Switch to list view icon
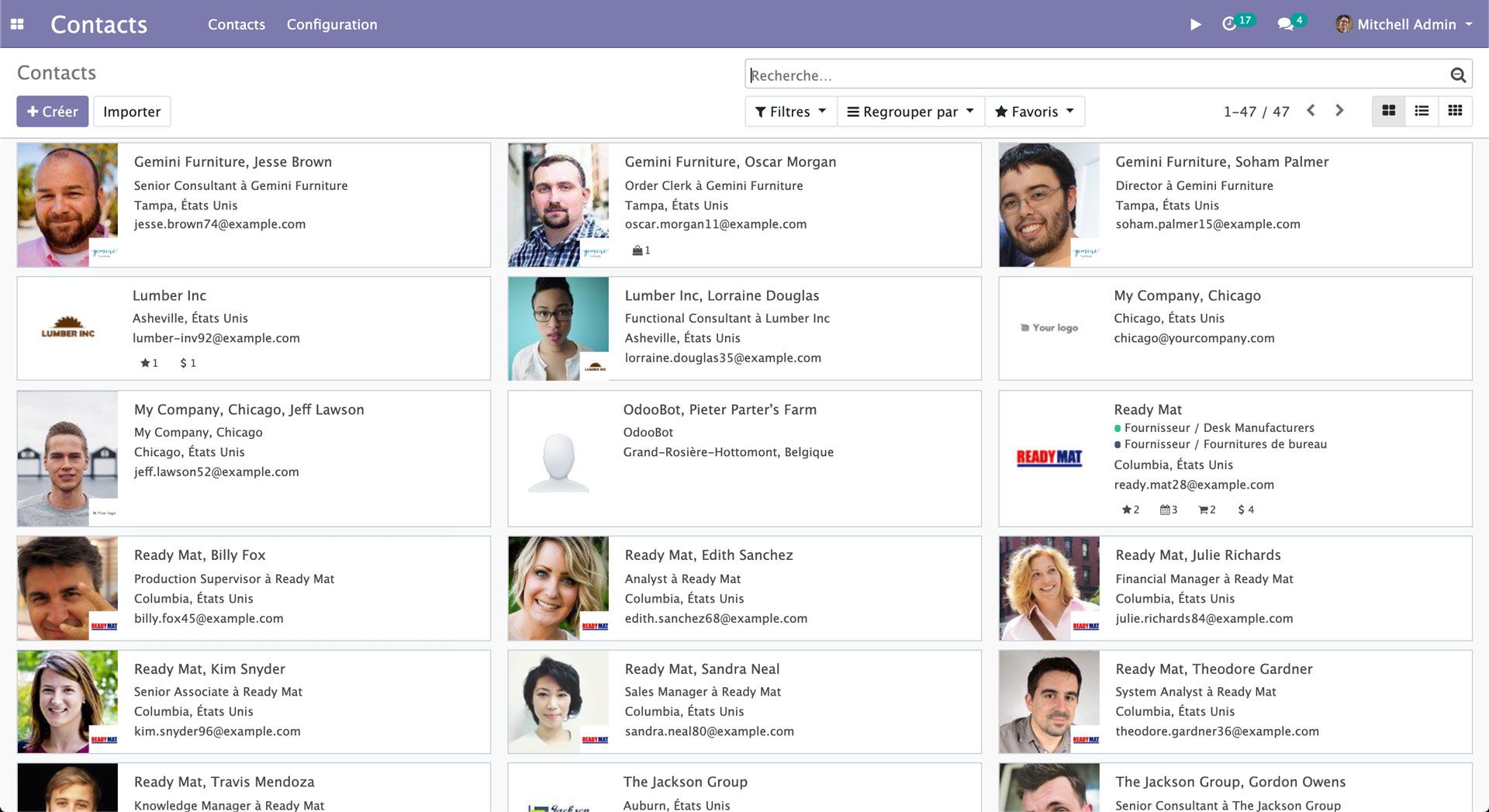1489x812 pixels. [1422, 111]
